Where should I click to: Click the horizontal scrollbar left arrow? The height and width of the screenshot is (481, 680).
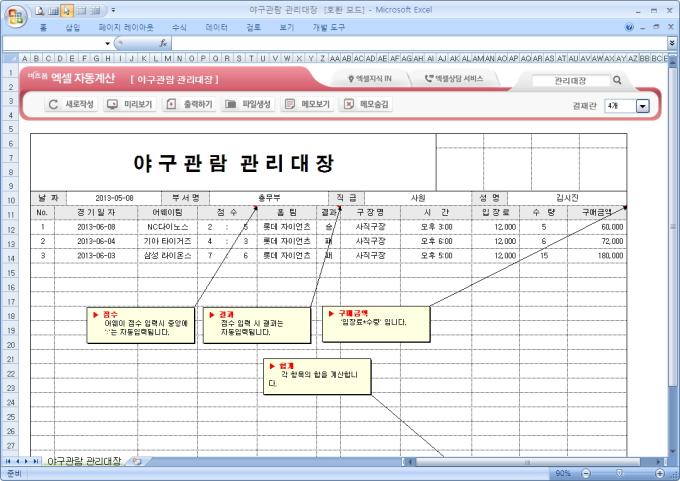coord(410,462)
